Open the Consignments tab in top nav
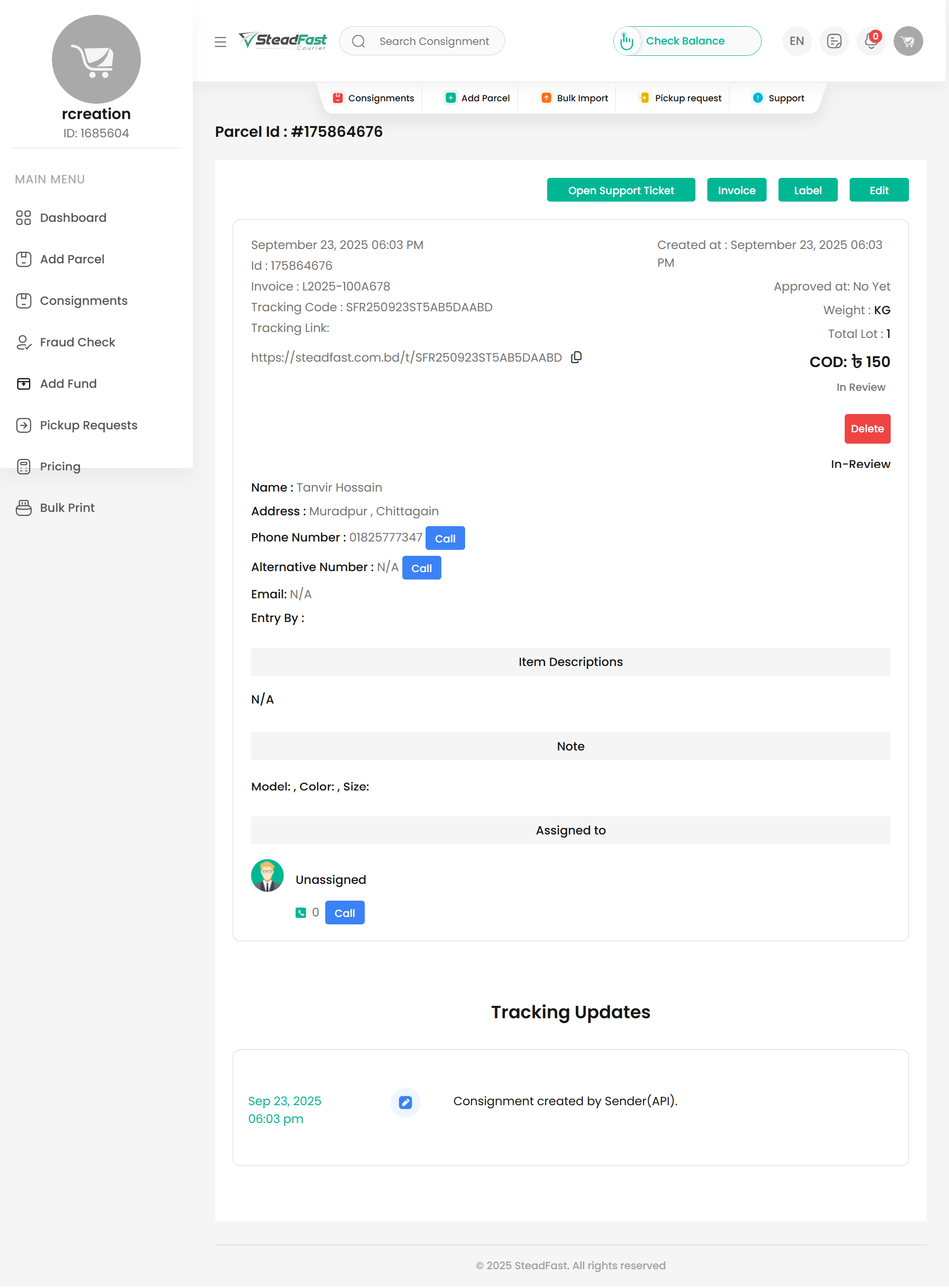The image size is (949, 1288). pos(373,98)
